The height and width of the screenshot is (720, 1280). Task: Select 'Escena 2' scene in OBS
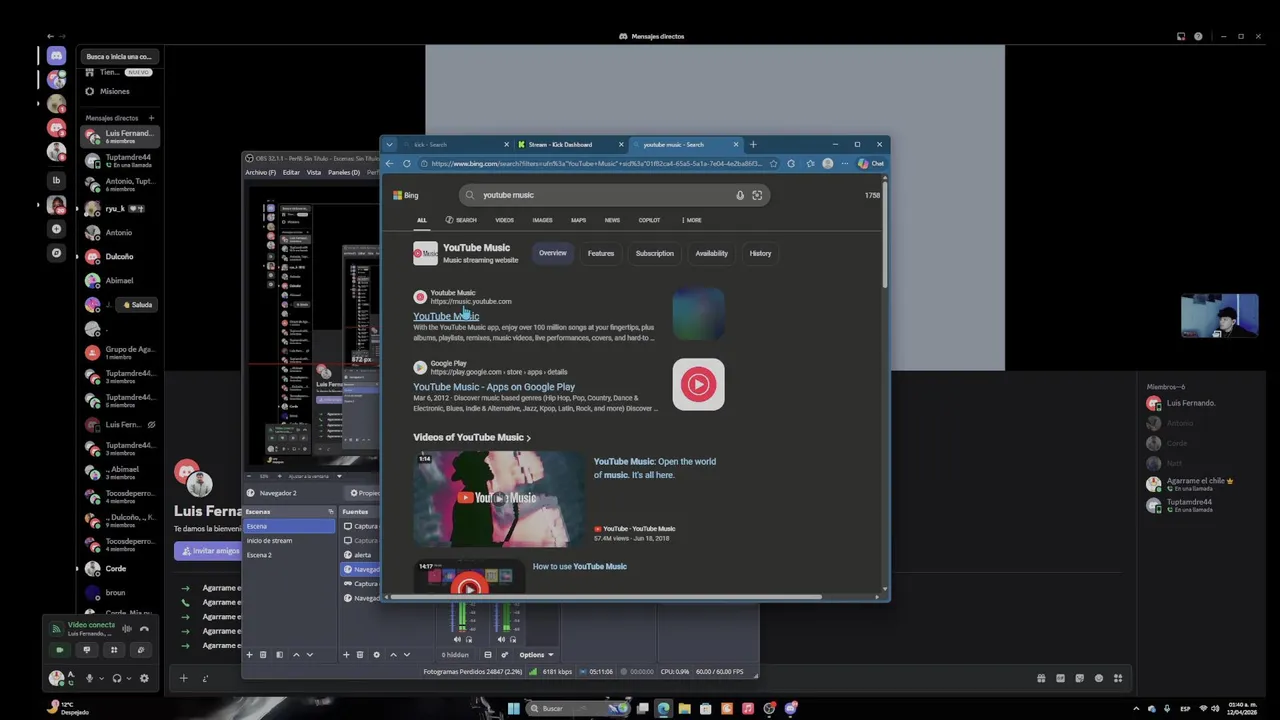(289, 554)
